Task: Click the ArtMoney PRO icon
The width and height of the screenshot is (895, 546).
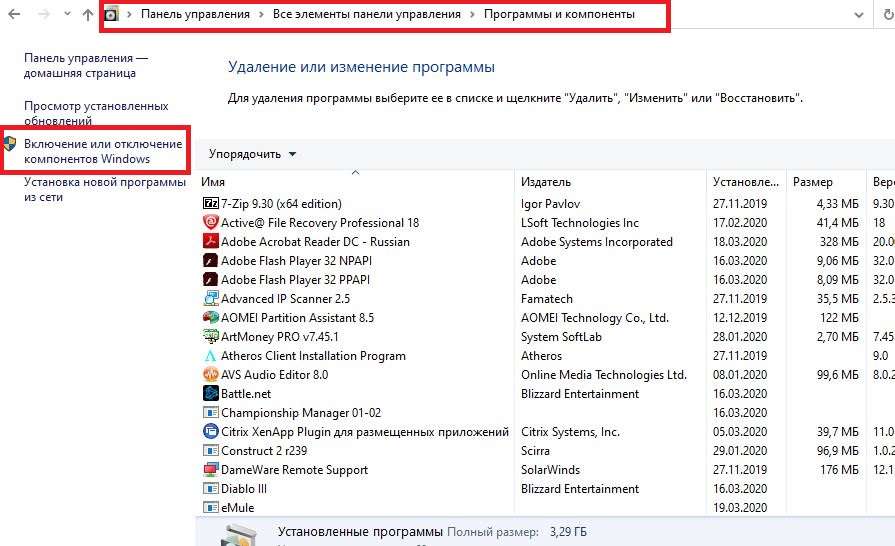Action: [x=210, y=337]
